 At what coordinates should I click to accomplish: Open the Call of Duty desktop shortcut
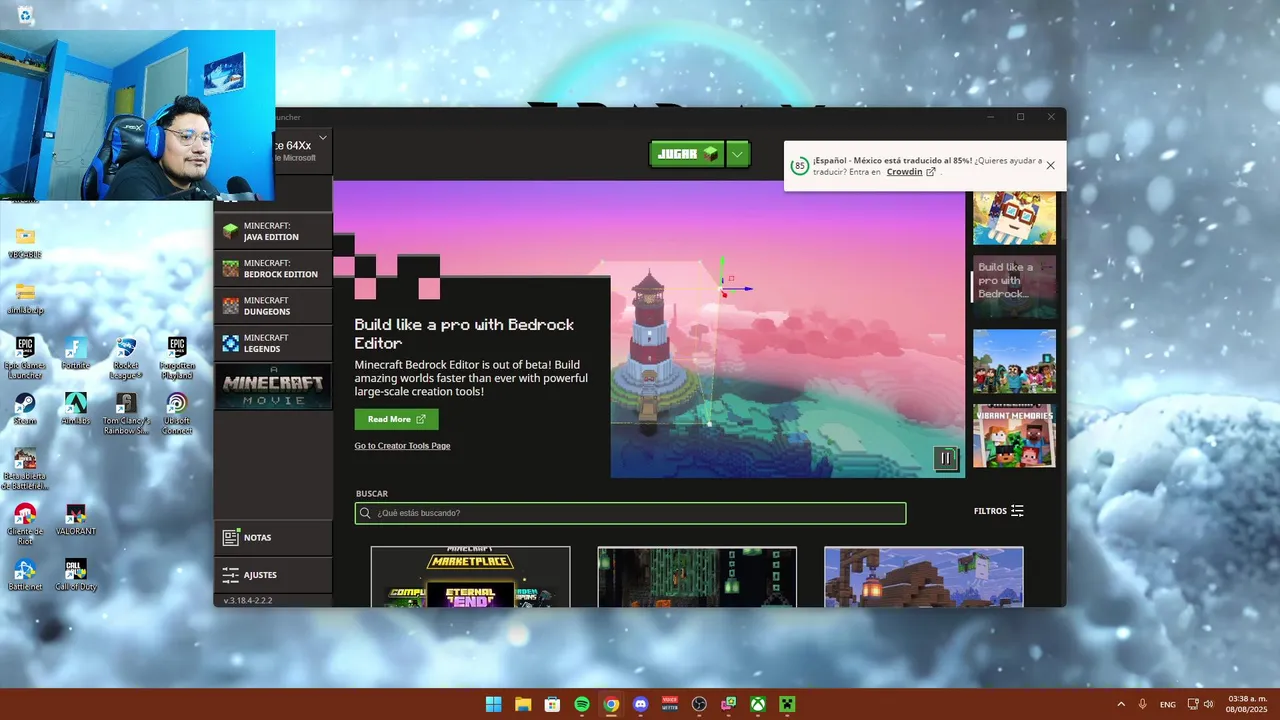[75, 575]
